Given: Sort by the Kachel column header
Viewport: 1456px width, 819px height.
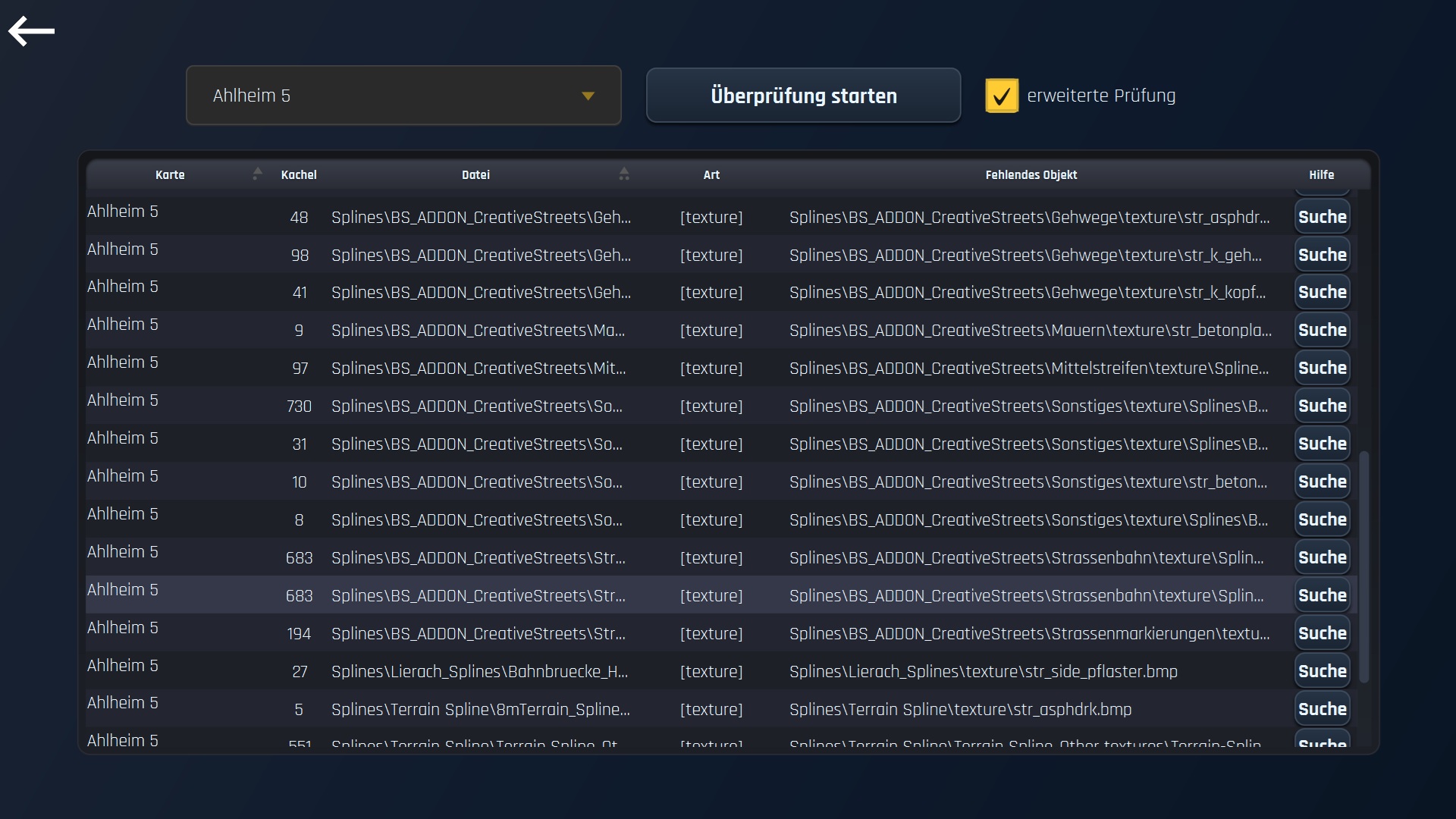Looking at the screenshot, I should coord(299,175).
